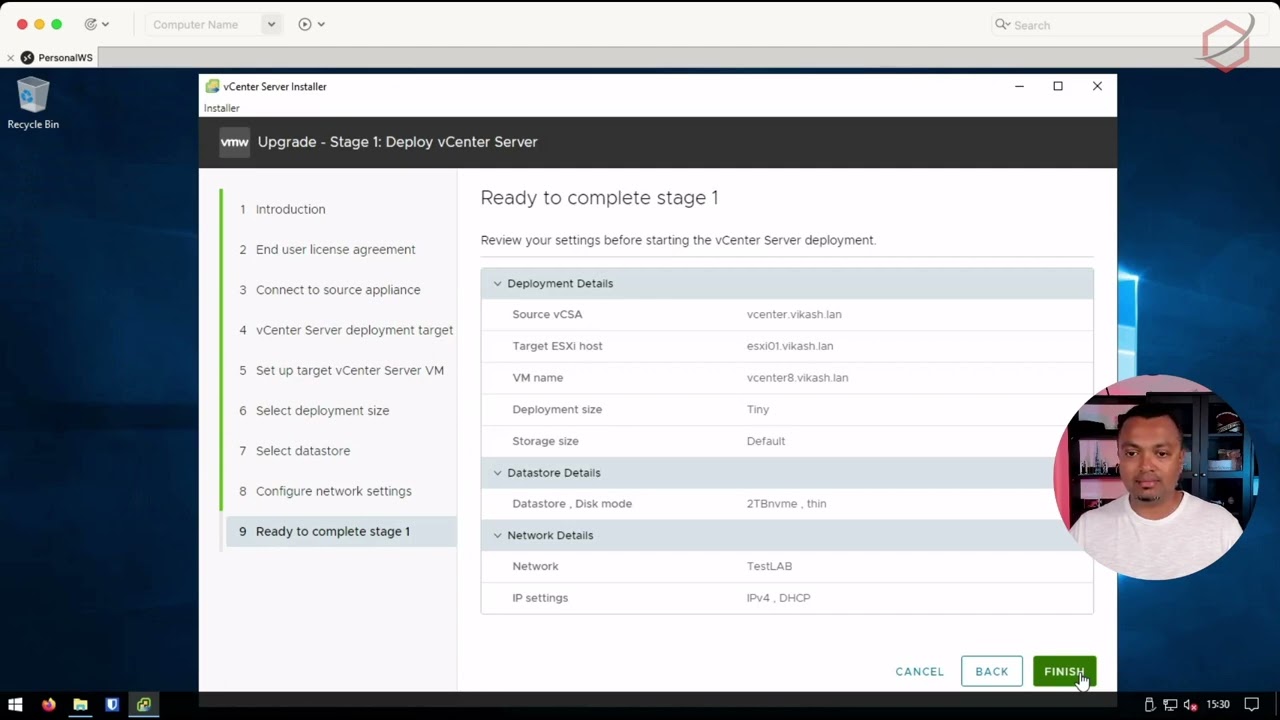Click the Source vCSA label
Image resolution: width=1280 pixels, height=720 pixels.
pyautogui.click(x=547, y=314)
